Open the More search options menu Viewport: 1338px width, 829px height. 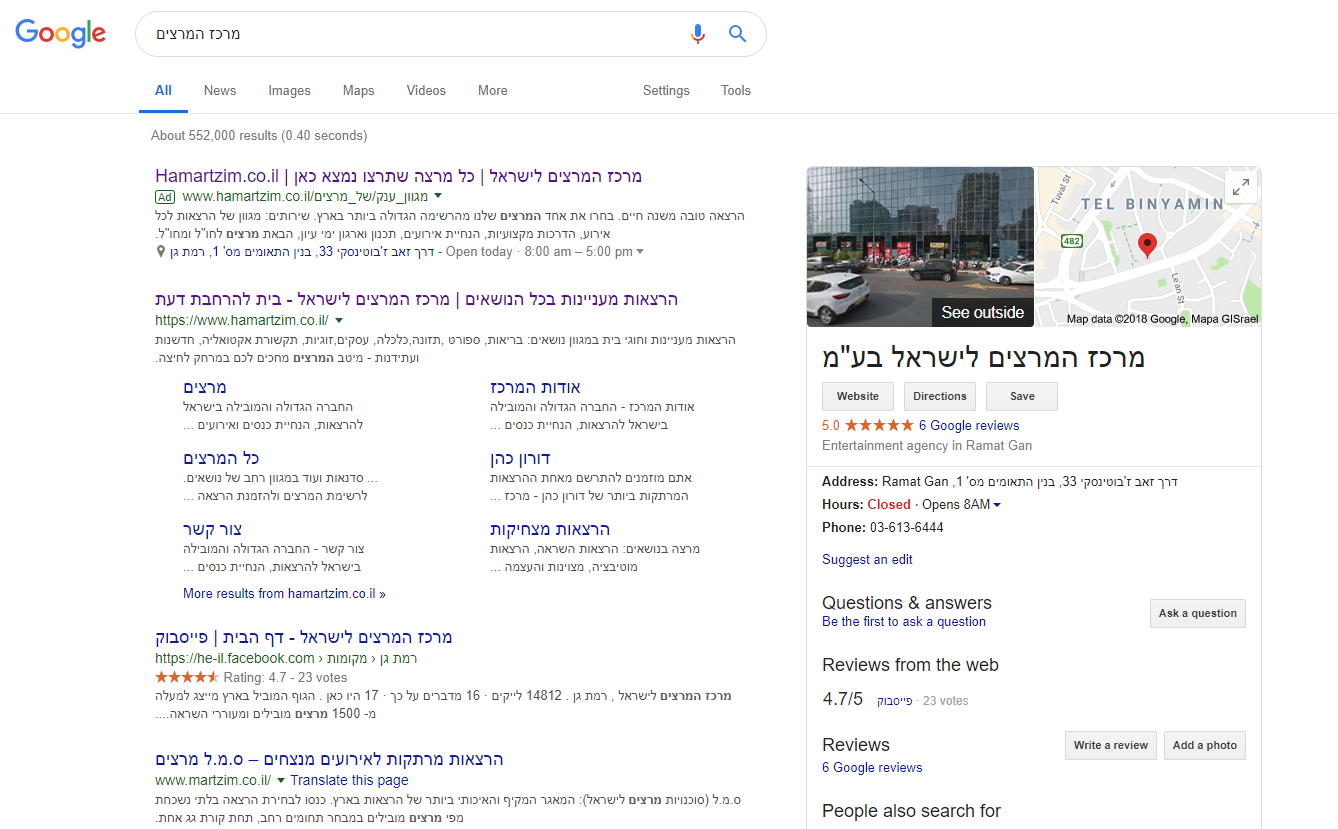point(492,90)
